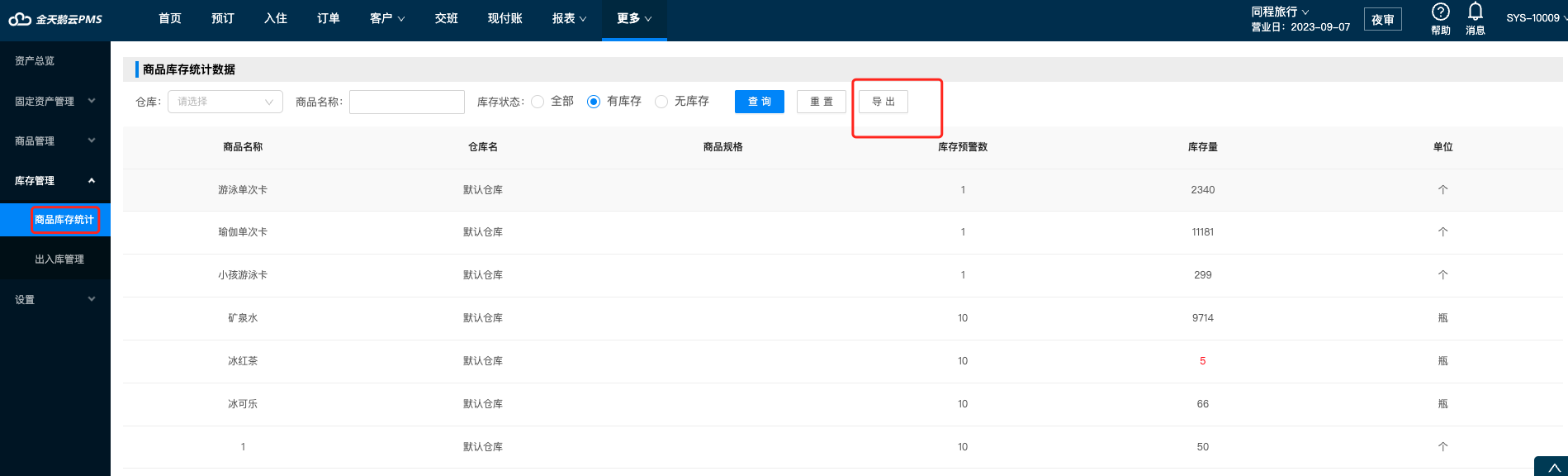Click the 库存预警数 column header
The width and height of the screenshot is (1568, 476).
[963, 147]
